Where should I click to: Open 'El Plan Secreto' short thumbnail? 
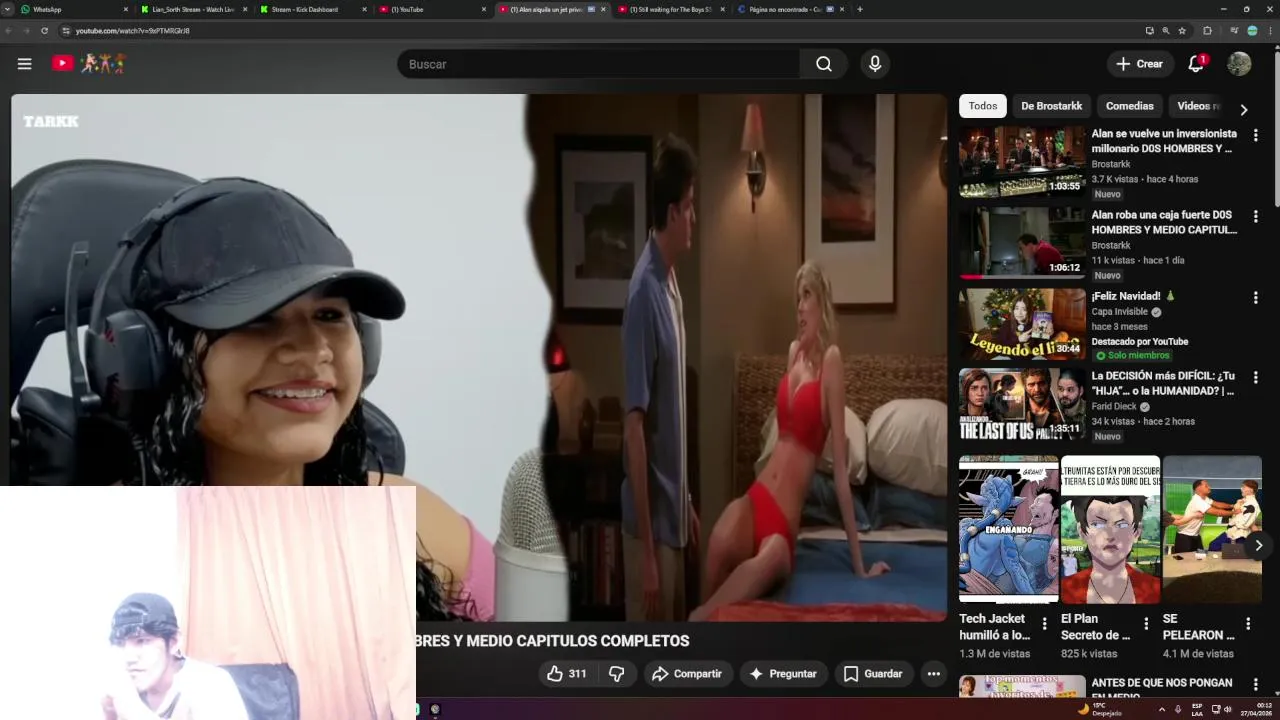point(1110,529)
